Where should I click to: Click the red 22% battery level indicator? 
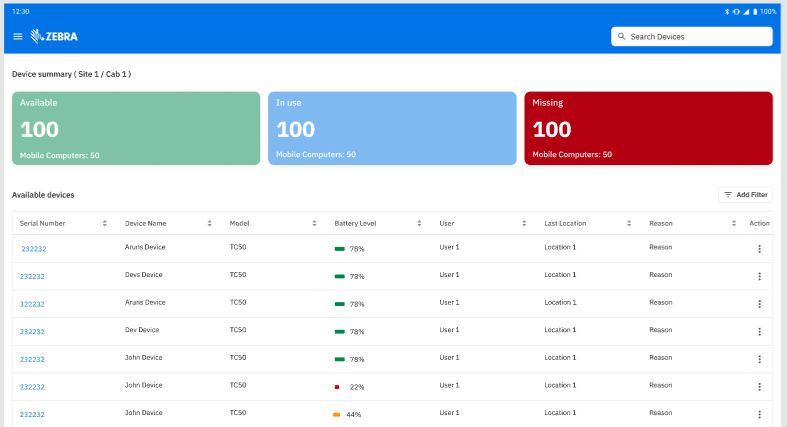338,386
